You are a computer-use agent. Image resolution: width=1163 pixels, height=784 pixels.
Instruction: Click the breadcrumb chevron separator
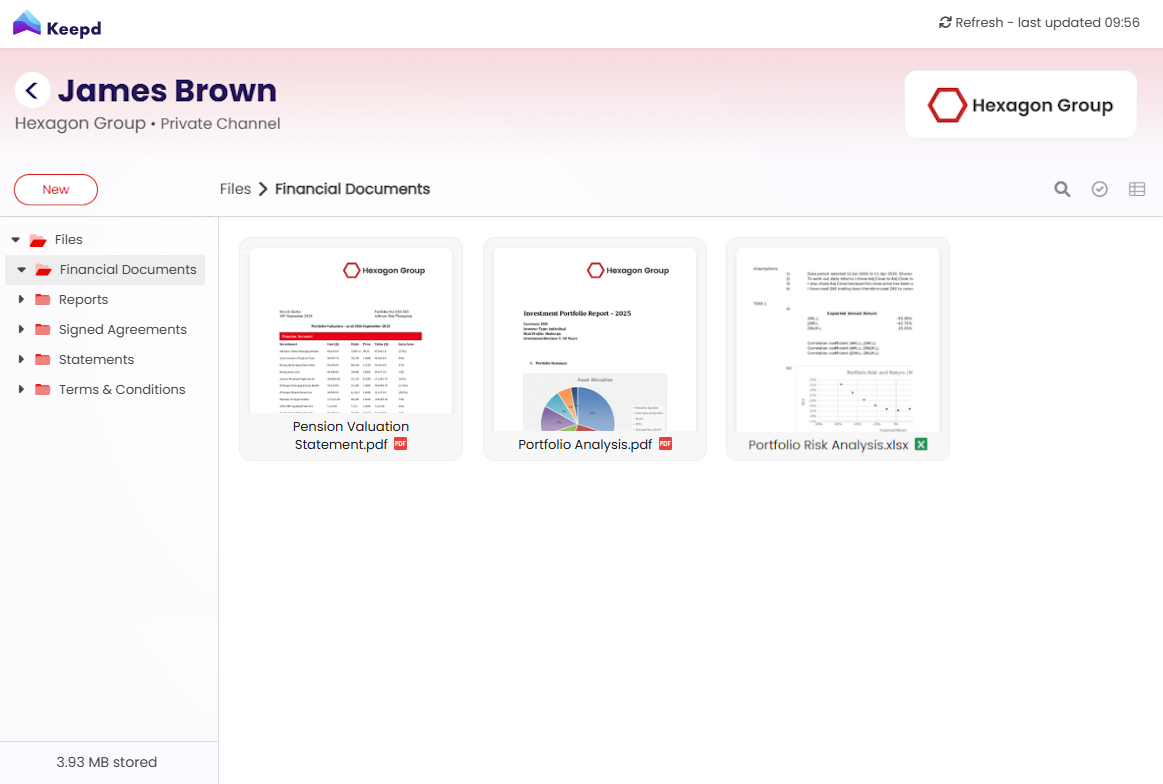(263, 189)
